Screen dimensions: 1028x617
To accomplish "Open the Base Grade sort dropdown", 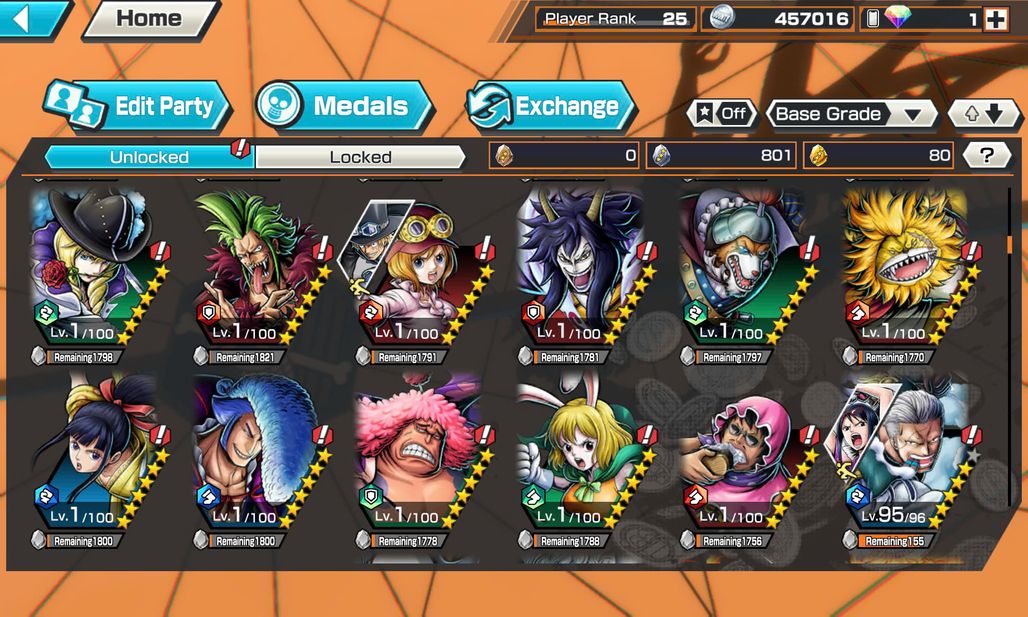I will (x=853, y=114).
